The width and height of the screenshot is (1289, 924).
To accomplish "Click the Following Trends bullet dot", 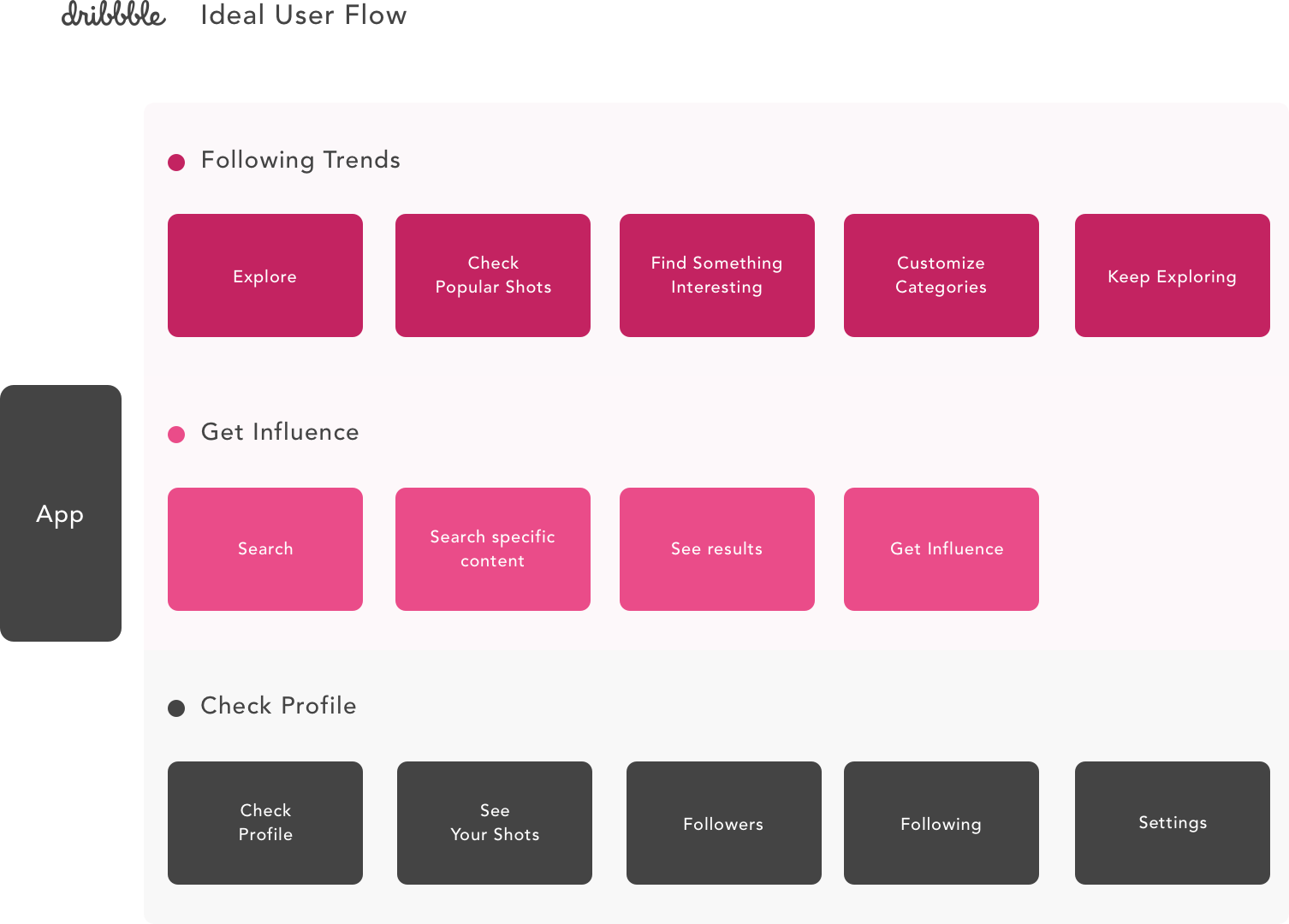I will (x=176, y=162).
